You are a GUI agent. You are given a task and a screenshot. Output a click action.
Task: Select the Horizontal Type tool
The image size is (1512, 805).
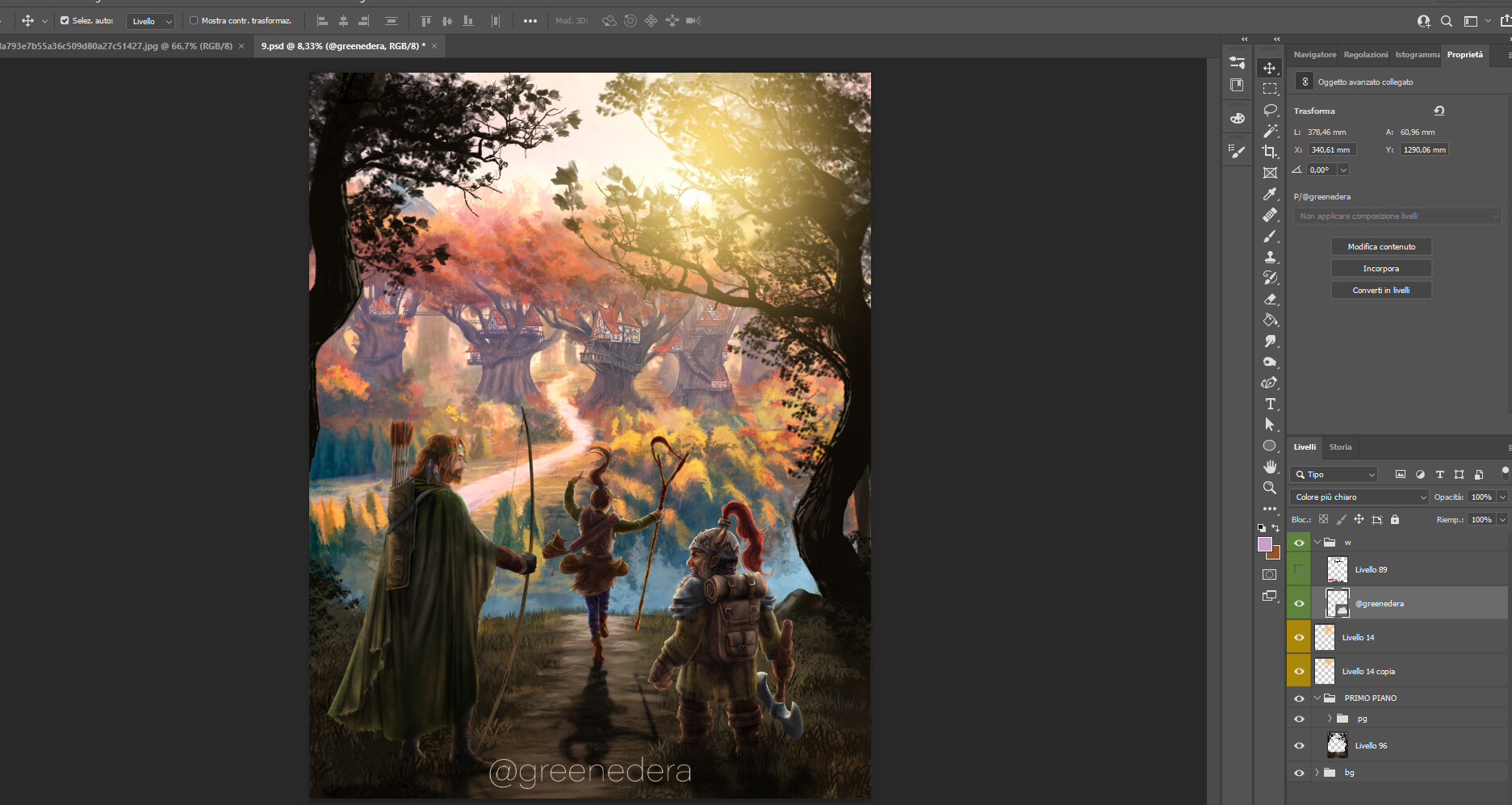[1270, 404]
